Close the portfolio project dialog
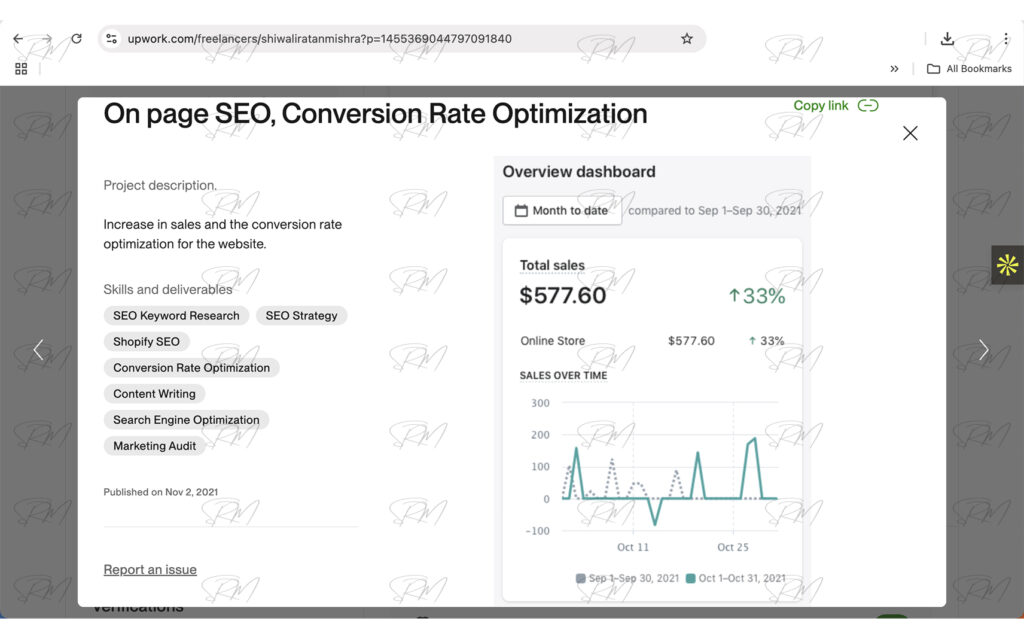The height and width of the screenshot is (639, 1024). [x=910, y=133]
